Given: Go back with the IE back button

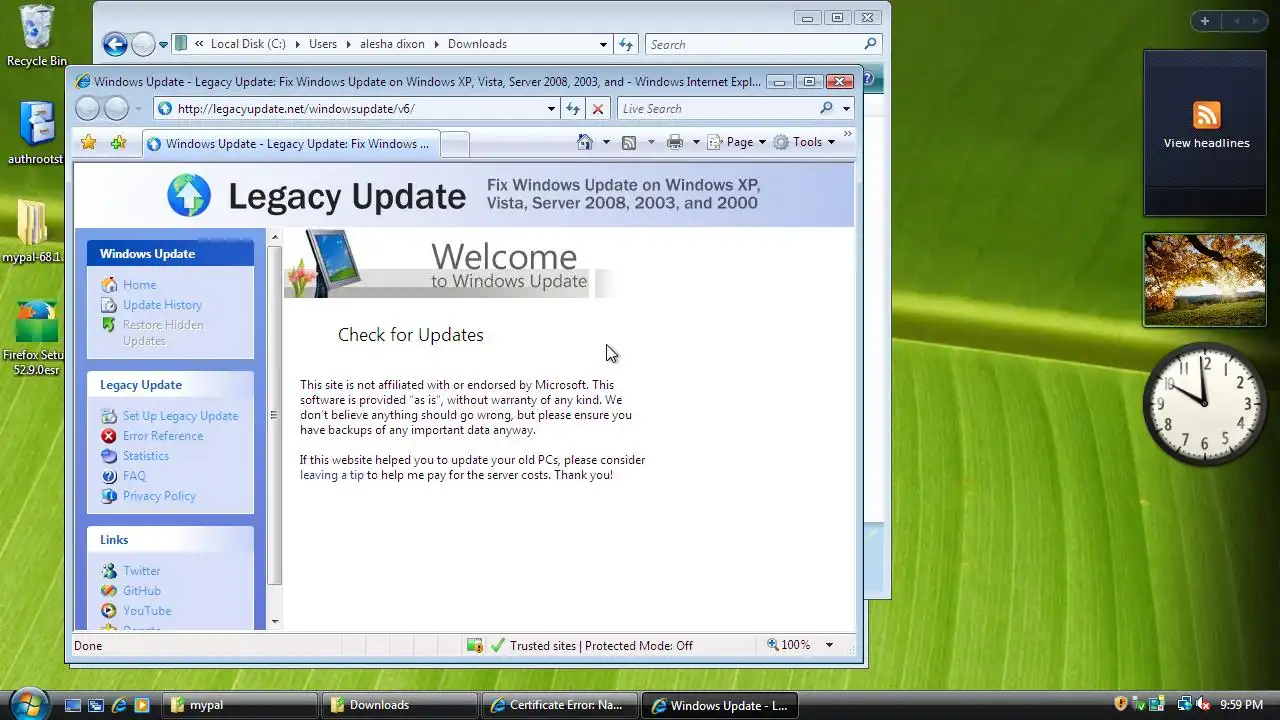Looking at the screenshot, I should 88,108.
